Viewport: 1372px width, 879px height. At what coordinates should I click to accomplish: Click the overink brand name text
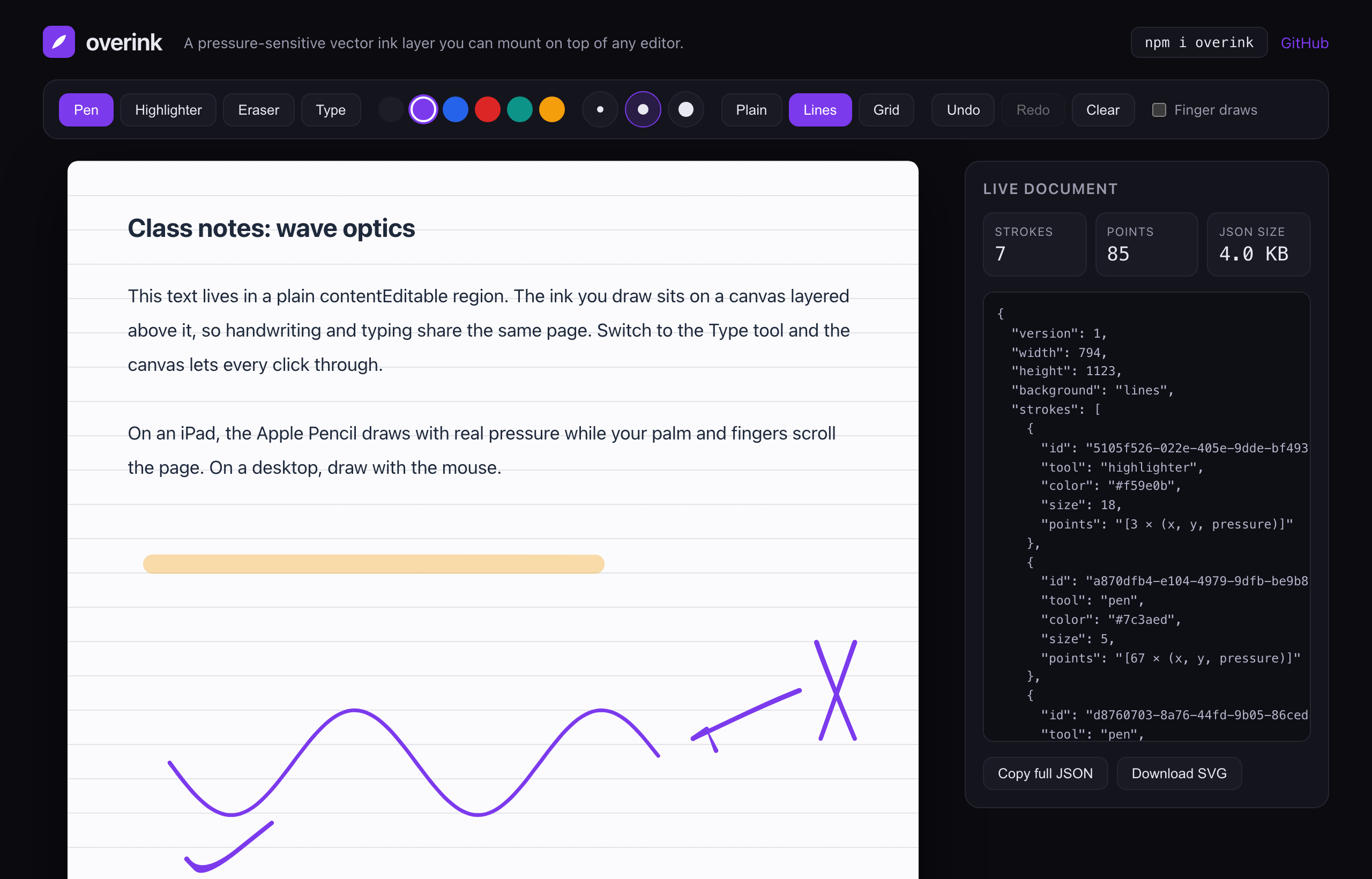[124, 43]
